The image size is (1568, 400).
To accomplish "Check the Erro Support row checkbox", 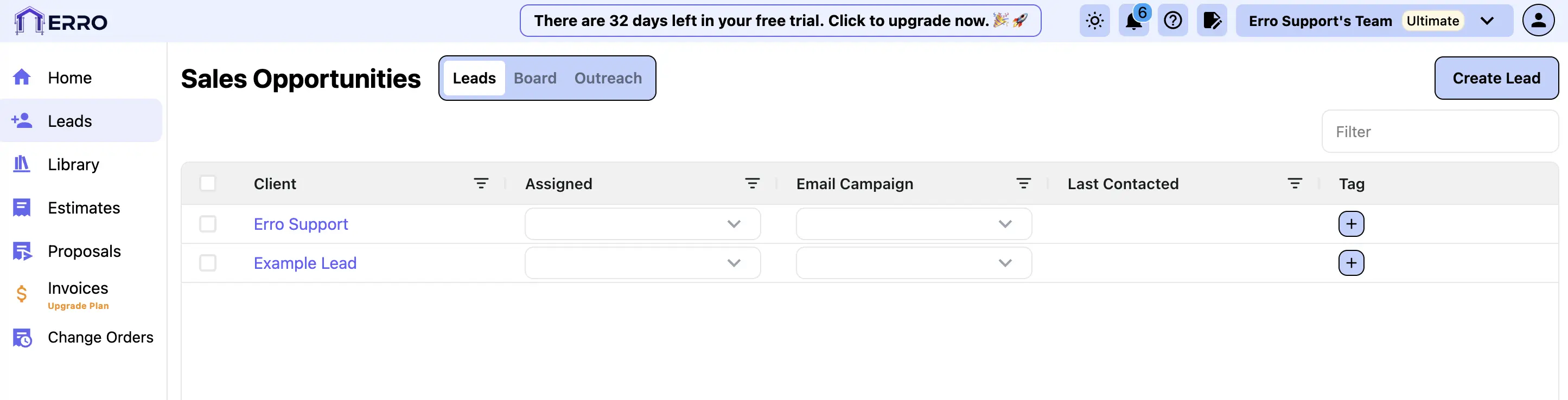I will pyautogui.click(x=208, y=224).
